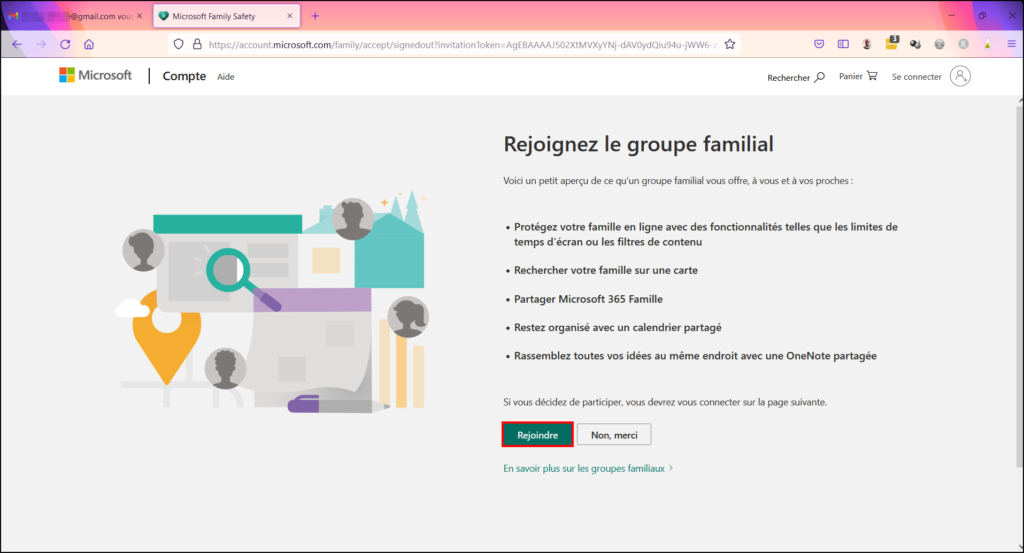Click the Rejoindre button
1024x553 pixels.
537,435
